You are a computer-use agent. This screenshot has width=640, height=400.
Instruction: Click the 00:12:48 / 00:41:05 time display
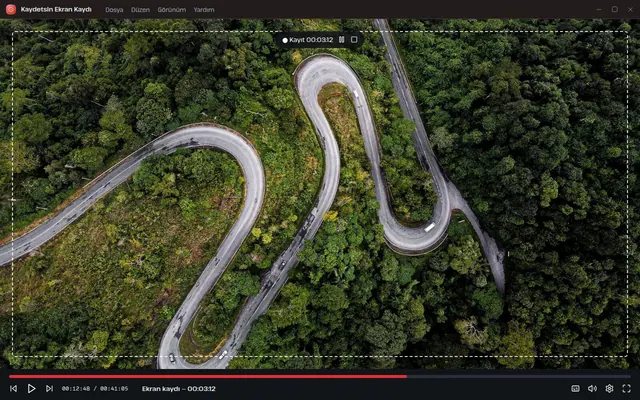click(95, 389)
